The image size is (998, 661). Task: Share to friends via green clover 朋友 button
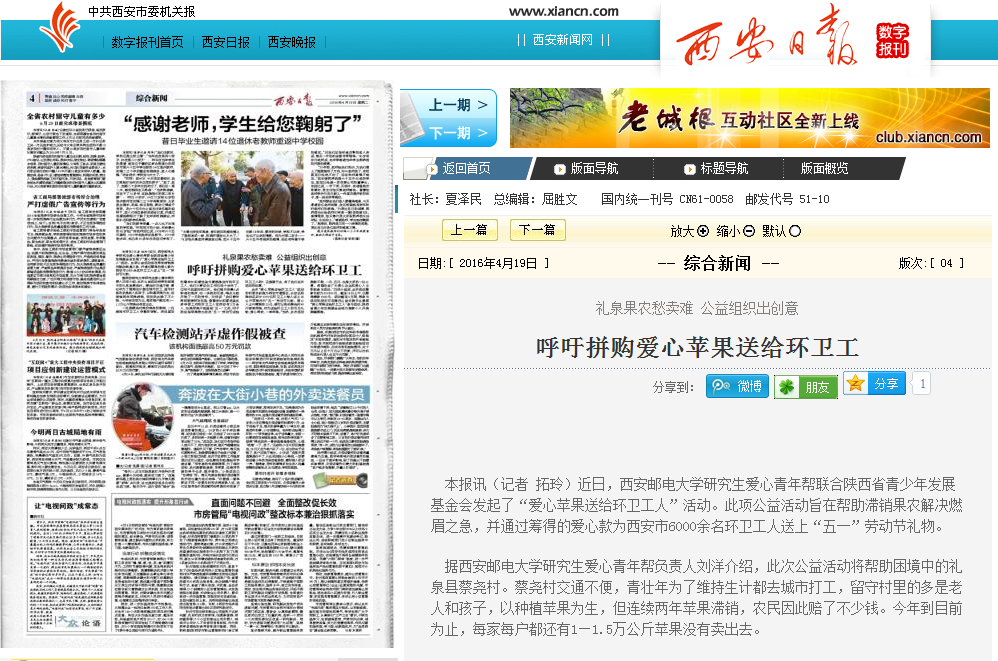(x=805, y=387)
